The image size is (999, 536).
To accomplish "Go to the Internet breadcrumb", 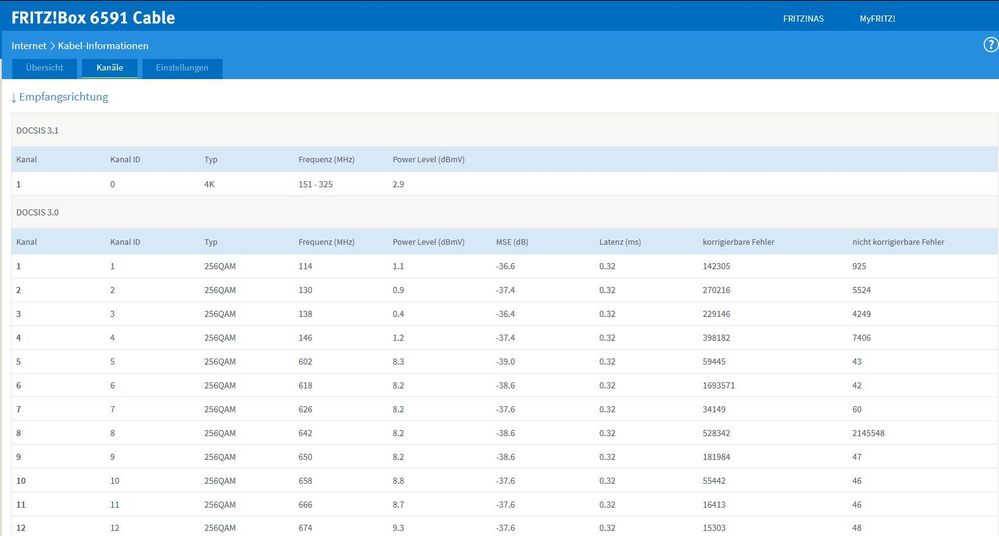I will coord(28,46).
